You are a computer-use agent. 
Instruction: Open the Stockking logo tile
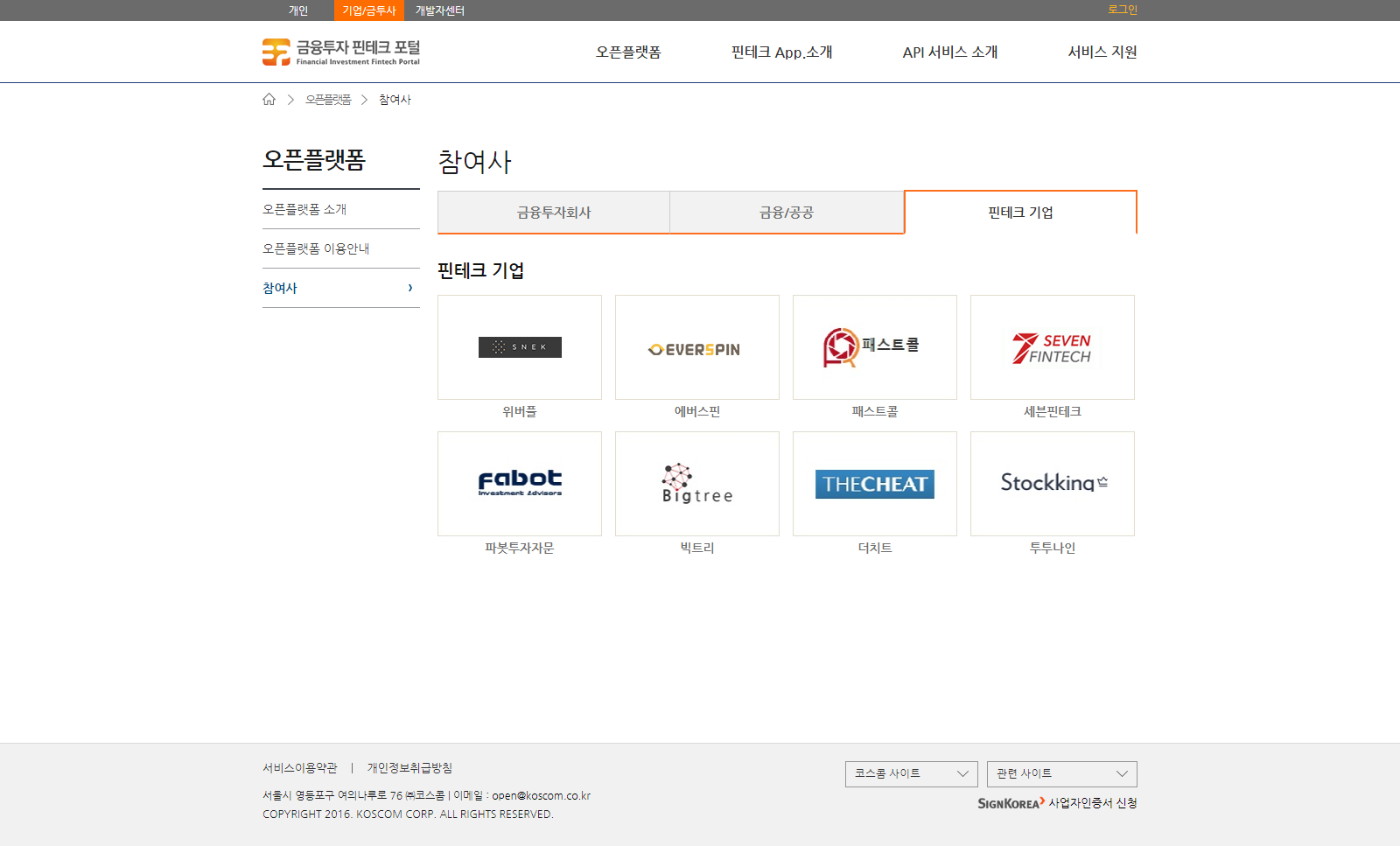(x=1052, y=484)
